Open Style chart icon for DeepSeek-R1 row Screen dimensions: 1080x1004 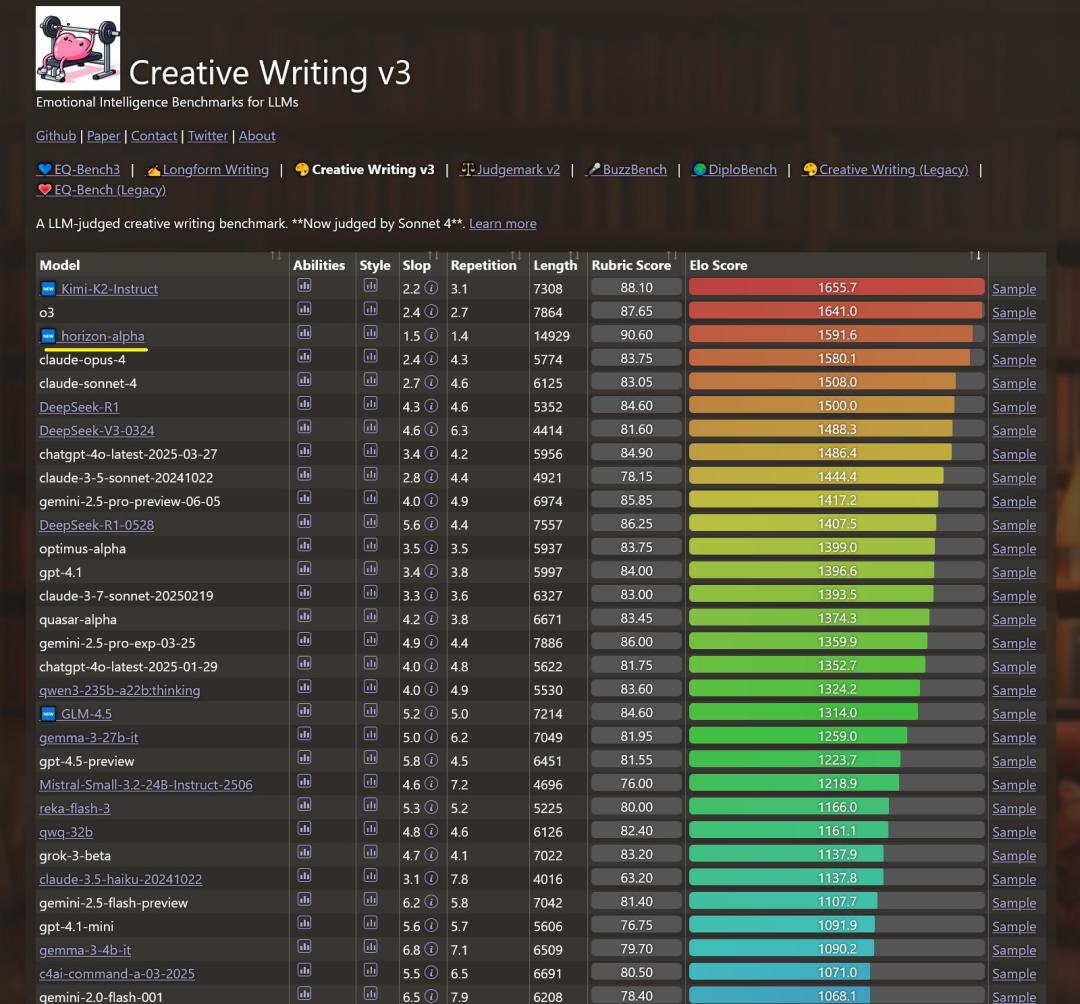pyautogui.click(x=370, y=405)
